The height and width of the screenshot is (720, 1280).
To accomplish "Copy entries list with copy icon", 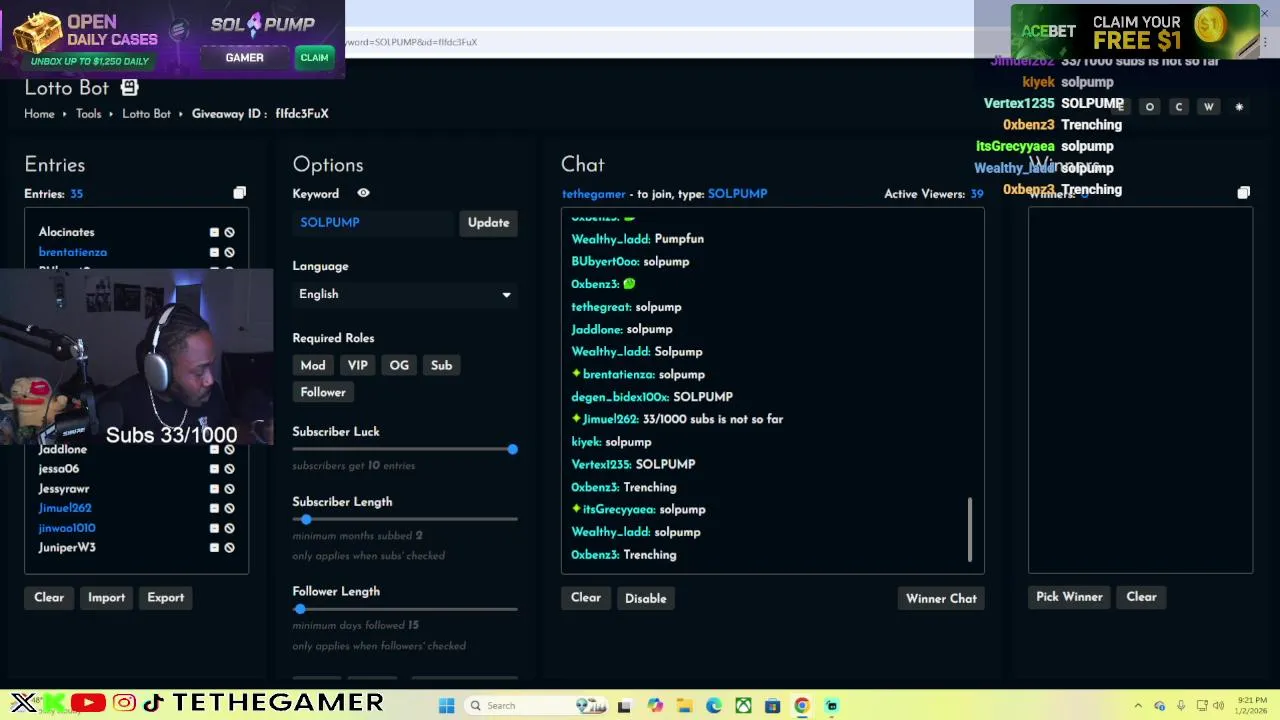I will pyautogui.click(x=239, y=193).
